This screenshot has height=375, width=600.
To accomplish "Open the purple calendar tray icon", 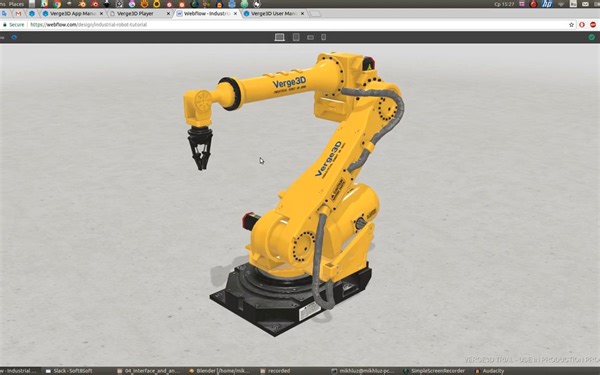I will pos(522,4).
